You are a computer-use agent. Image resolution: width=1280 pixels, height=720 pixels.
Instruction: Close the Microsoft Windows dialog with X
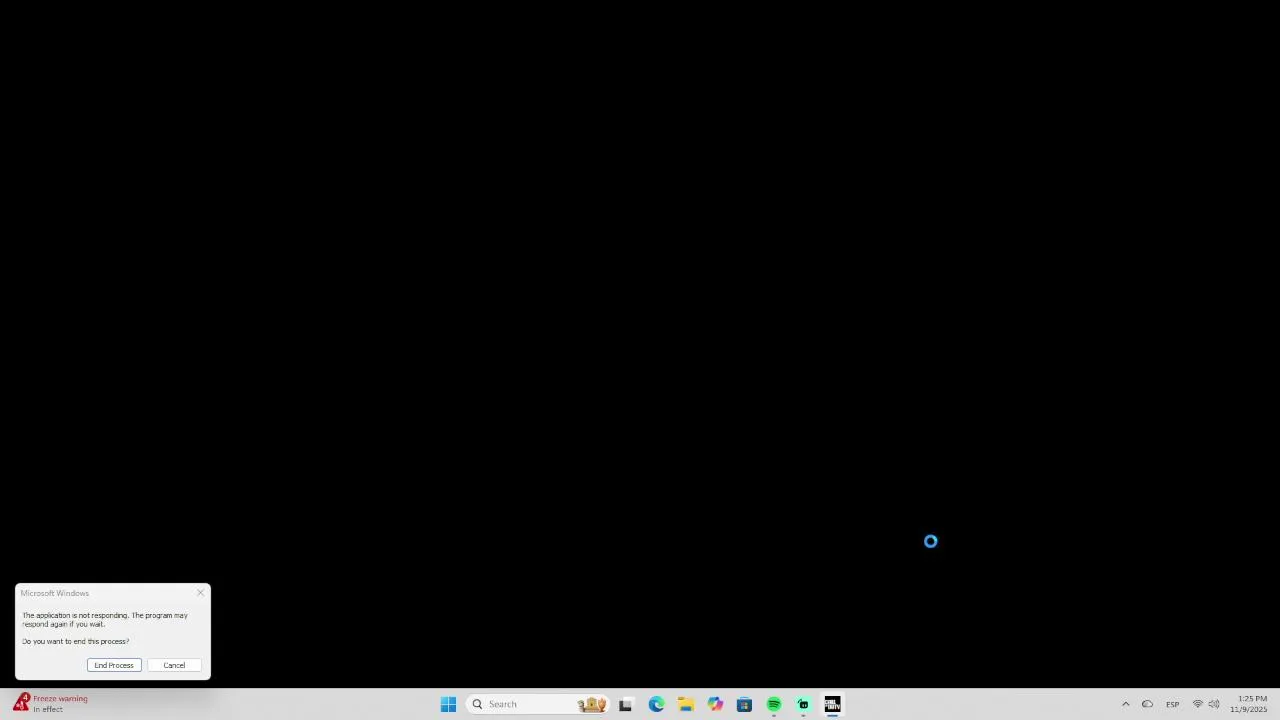[200, 593]
